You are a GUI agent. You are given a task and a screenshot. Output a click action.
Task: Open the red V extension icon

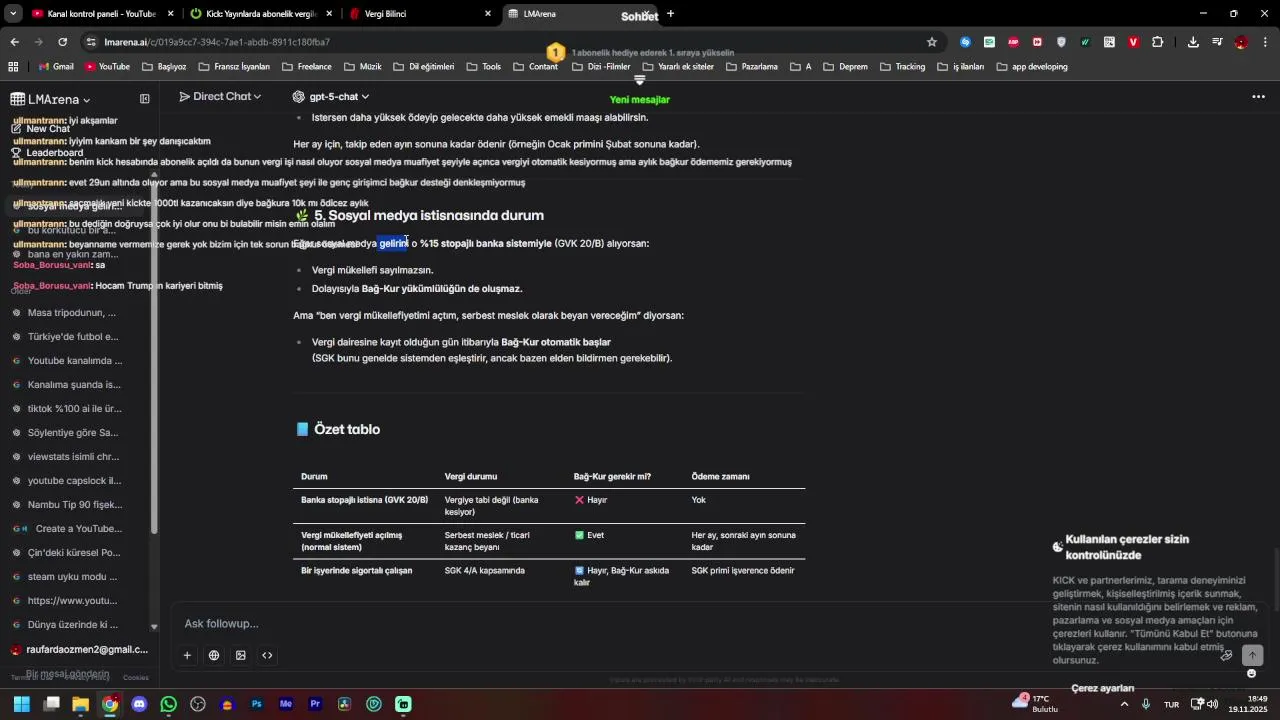point(1133,42)
